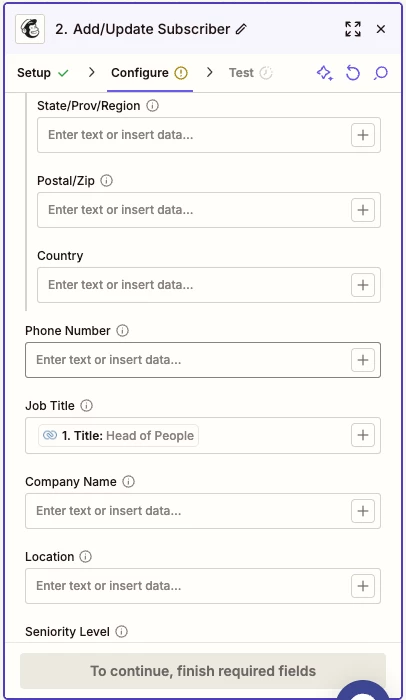Insert data into Country field via plus
Screen dimensions: 406x700
coord(363,285)
